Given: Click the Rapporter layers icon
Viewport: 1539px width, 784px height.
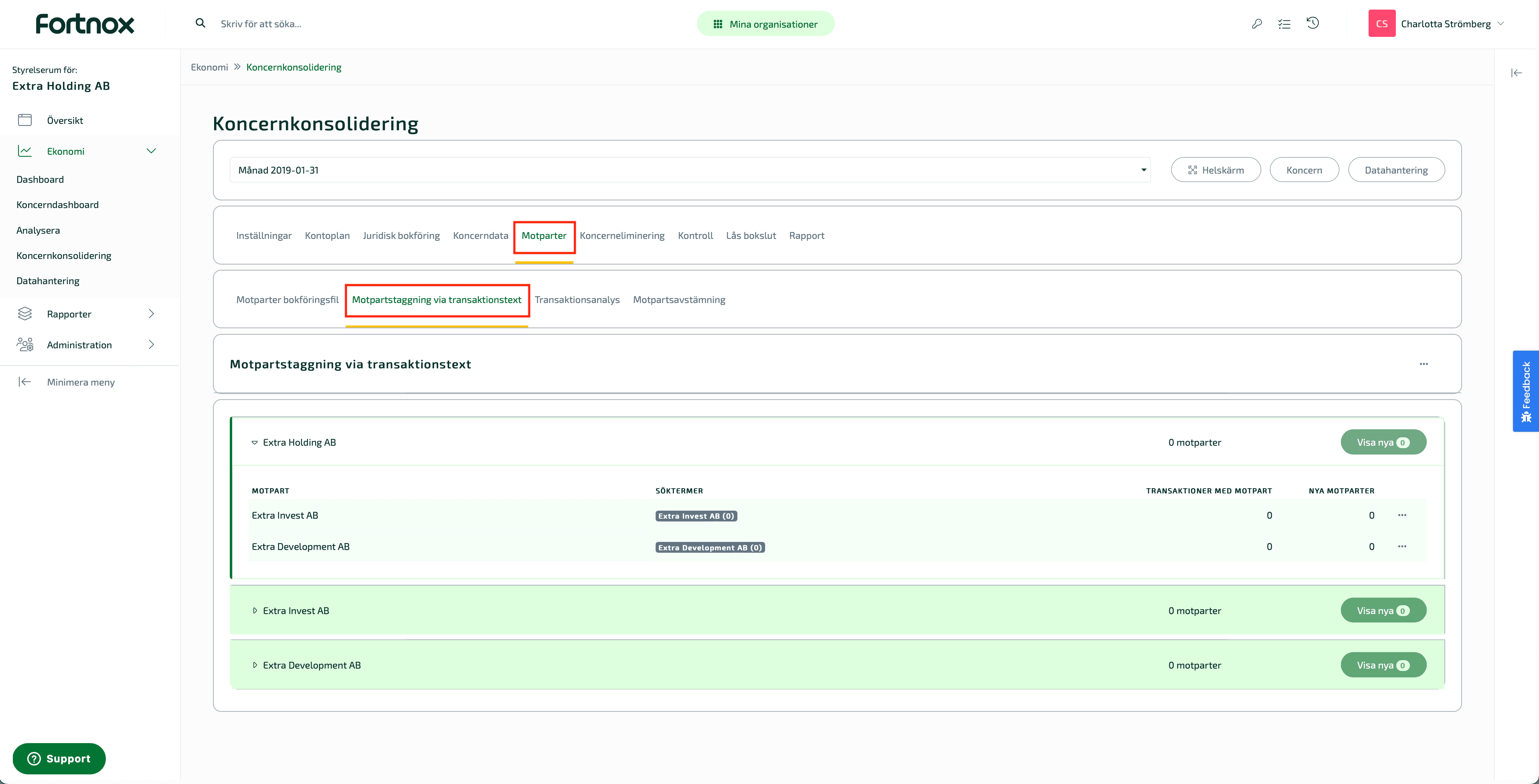Looking at the screenshot, I should 24,313.
